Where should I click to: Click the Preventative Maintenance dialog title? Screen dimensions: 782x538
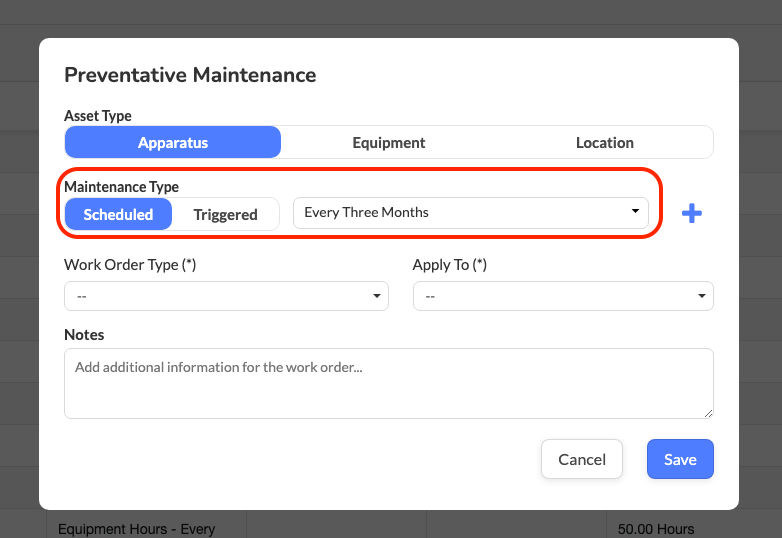[190, 75]
